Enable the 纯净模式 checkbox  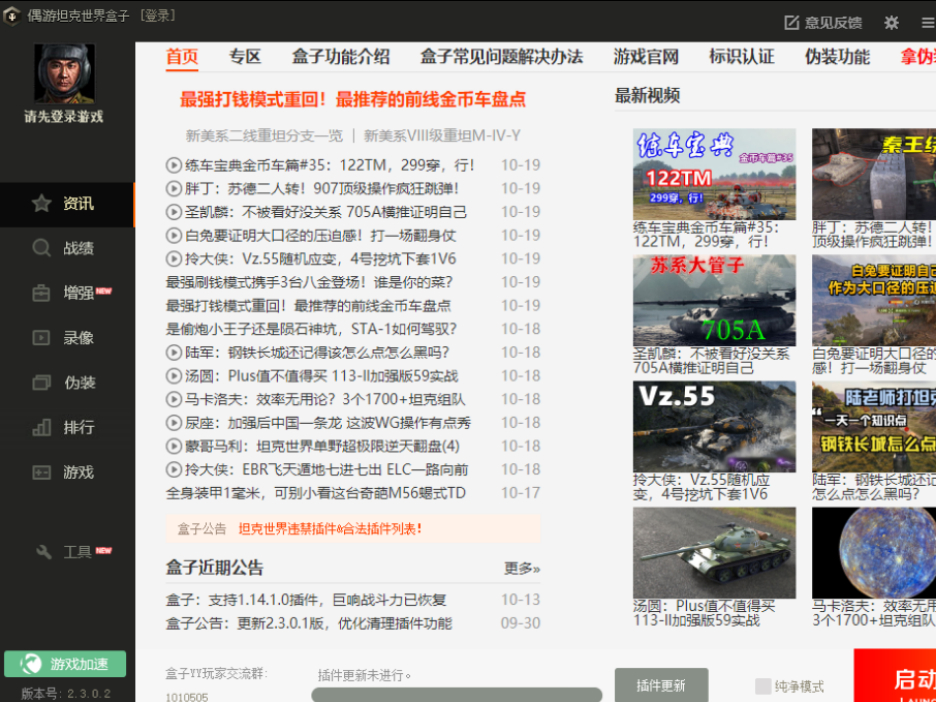(x=762, y=686)
